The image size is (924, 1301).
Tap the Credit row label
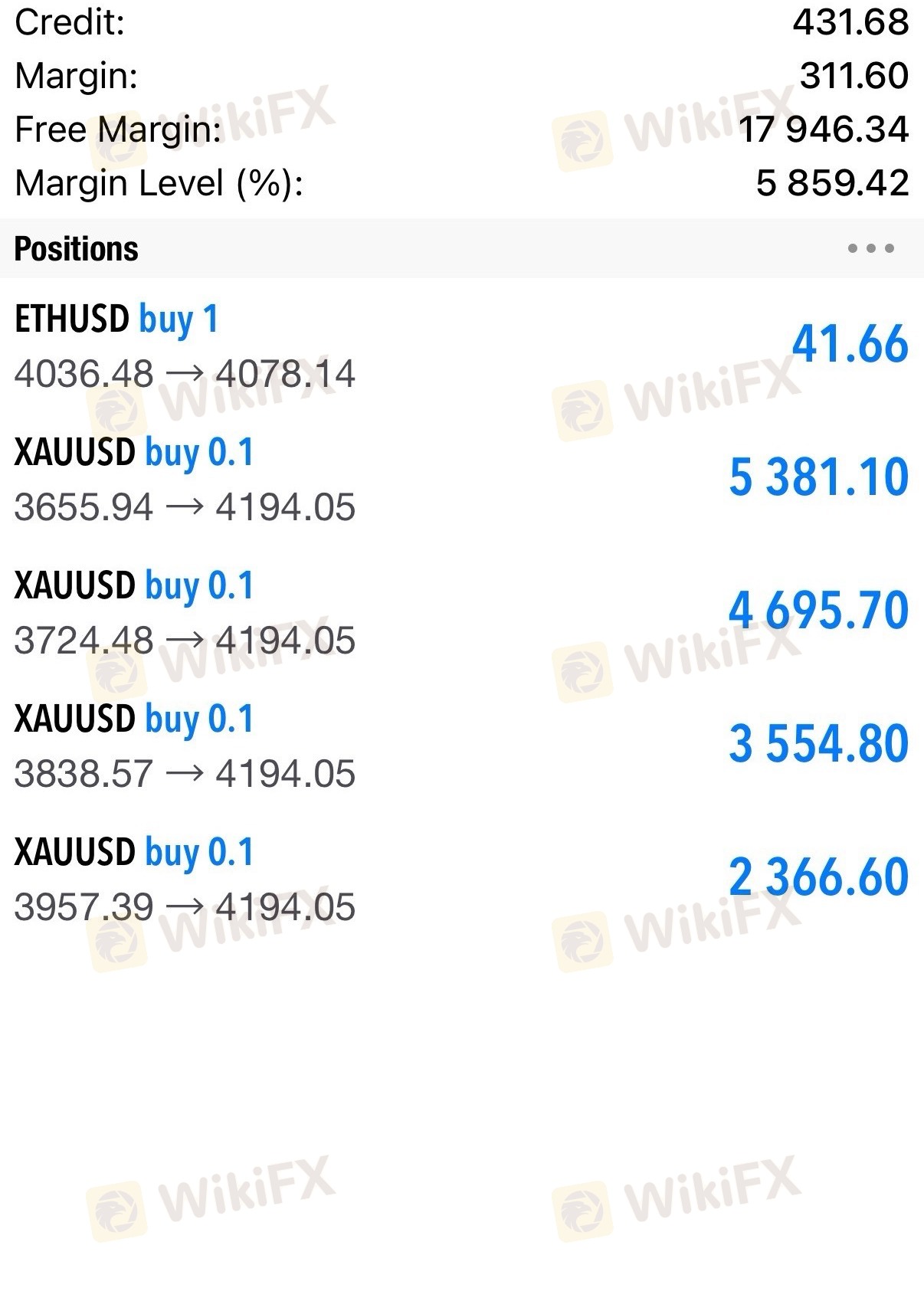70,22
